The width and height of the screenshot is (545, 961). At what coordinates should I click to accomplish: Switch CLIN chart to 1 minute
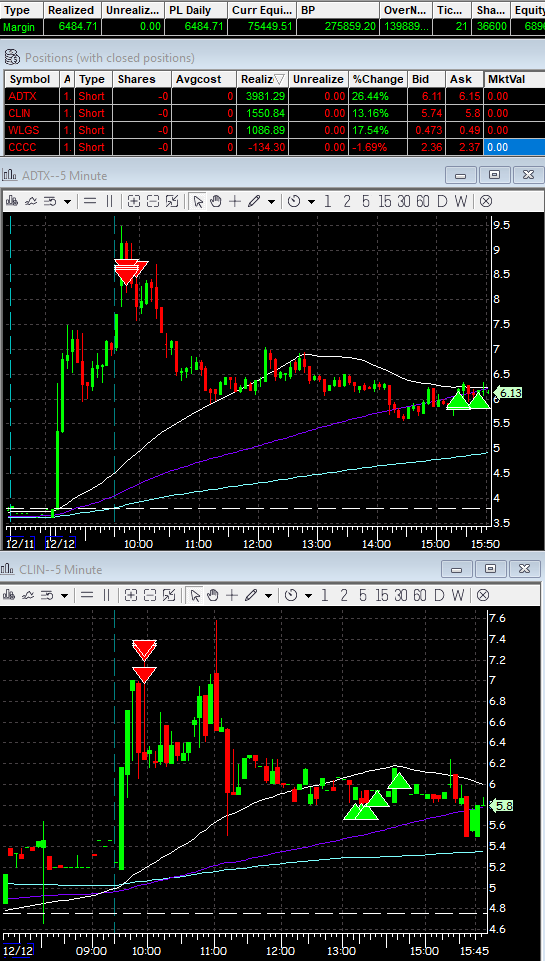tap(325, 594)
